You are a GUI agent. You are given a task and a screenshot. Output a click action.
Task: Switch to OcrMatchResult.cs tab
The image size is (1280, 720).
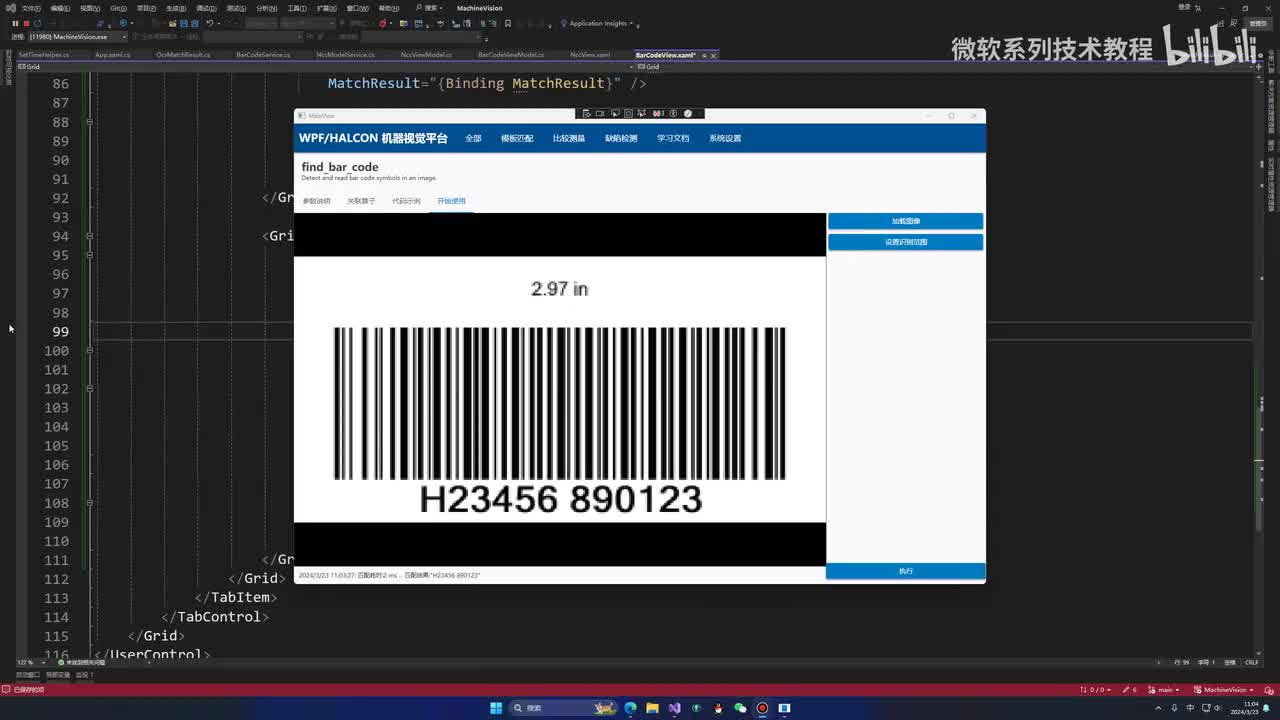coord(183,55)
